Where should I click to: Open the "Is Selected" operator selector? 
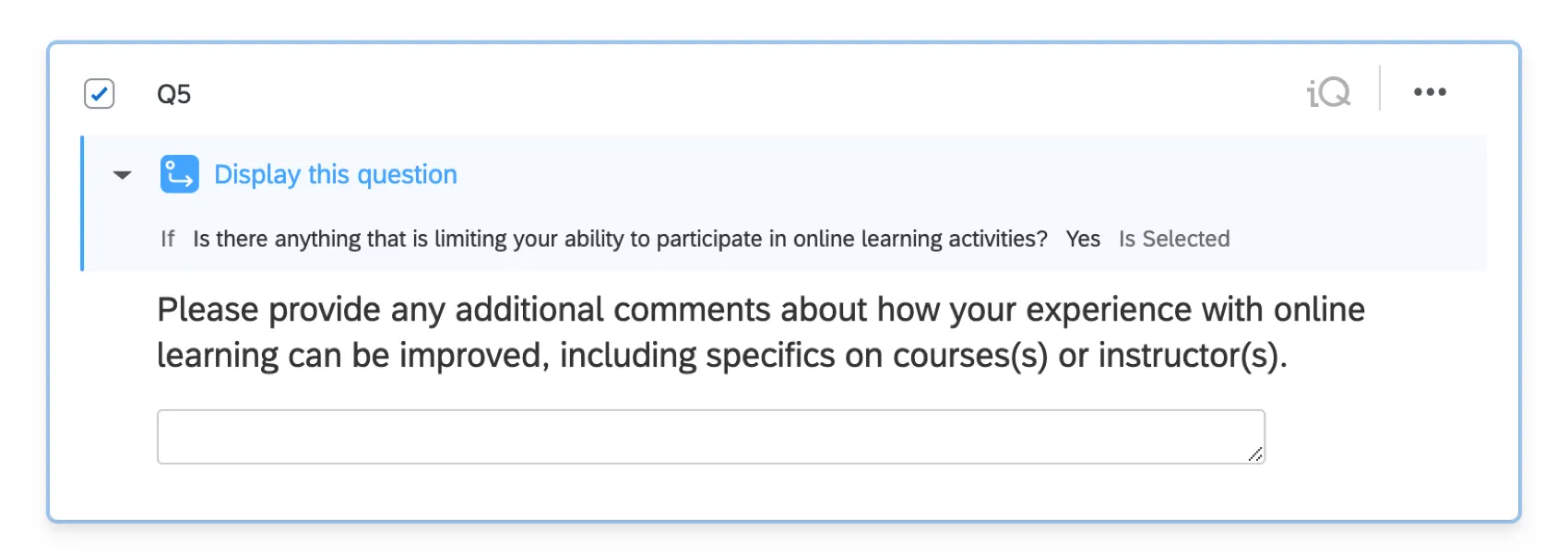pyautogui.click(x=1174, y=239)
